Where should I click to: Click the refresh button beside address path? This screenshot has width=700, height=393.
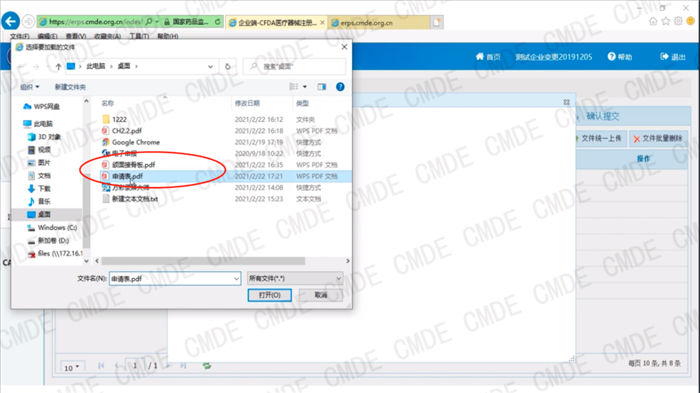click(228, 67)
